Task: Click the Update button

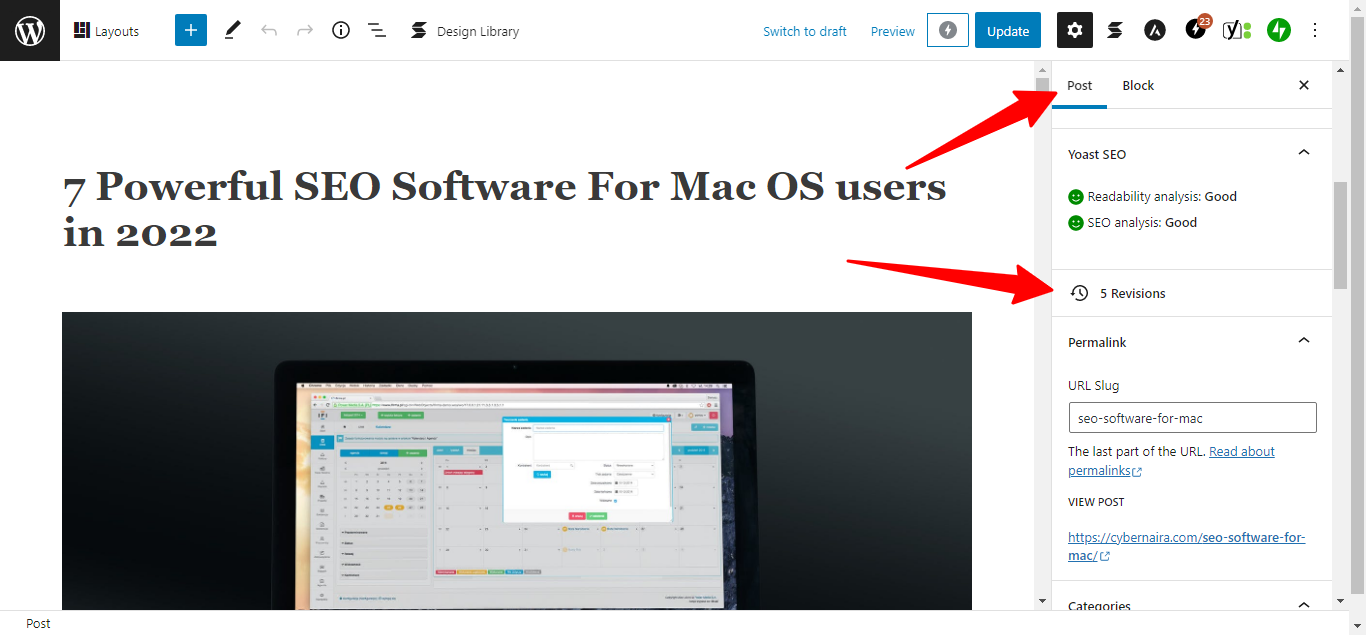Action: point(1008,30)
